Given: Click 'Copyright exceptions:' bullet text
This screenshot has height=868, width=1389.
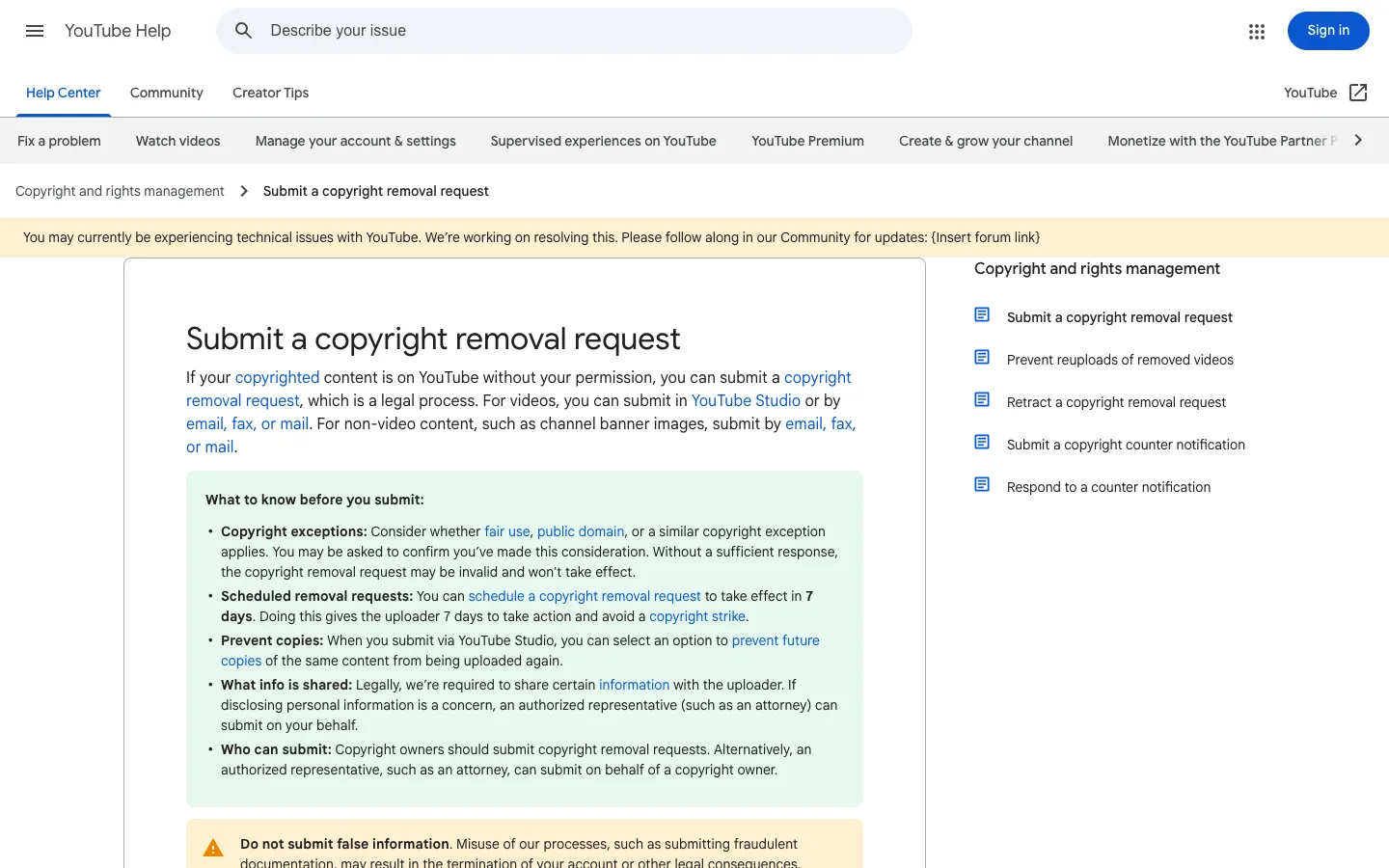Looking at the screenshot, I should click(x=294, y=531).
